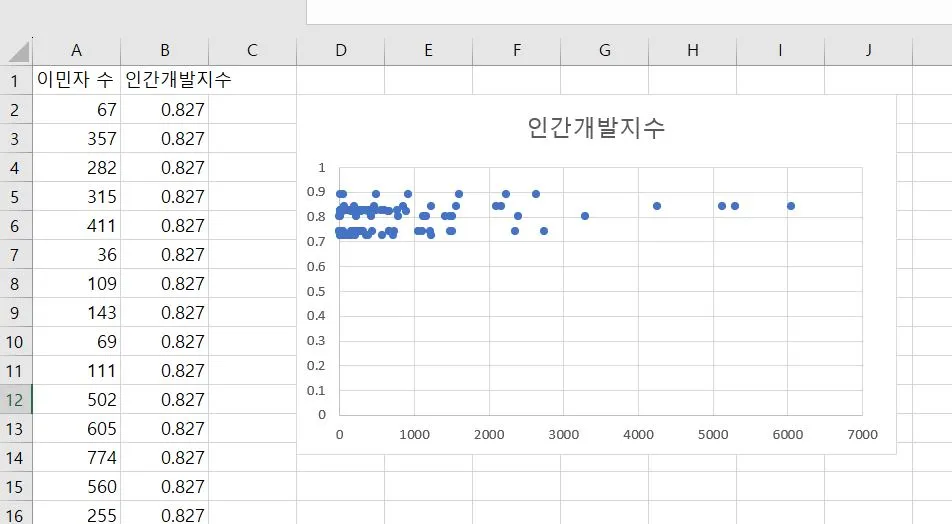Select column B header
This screenshot has height=524, width=952.
tap(165, 50)
